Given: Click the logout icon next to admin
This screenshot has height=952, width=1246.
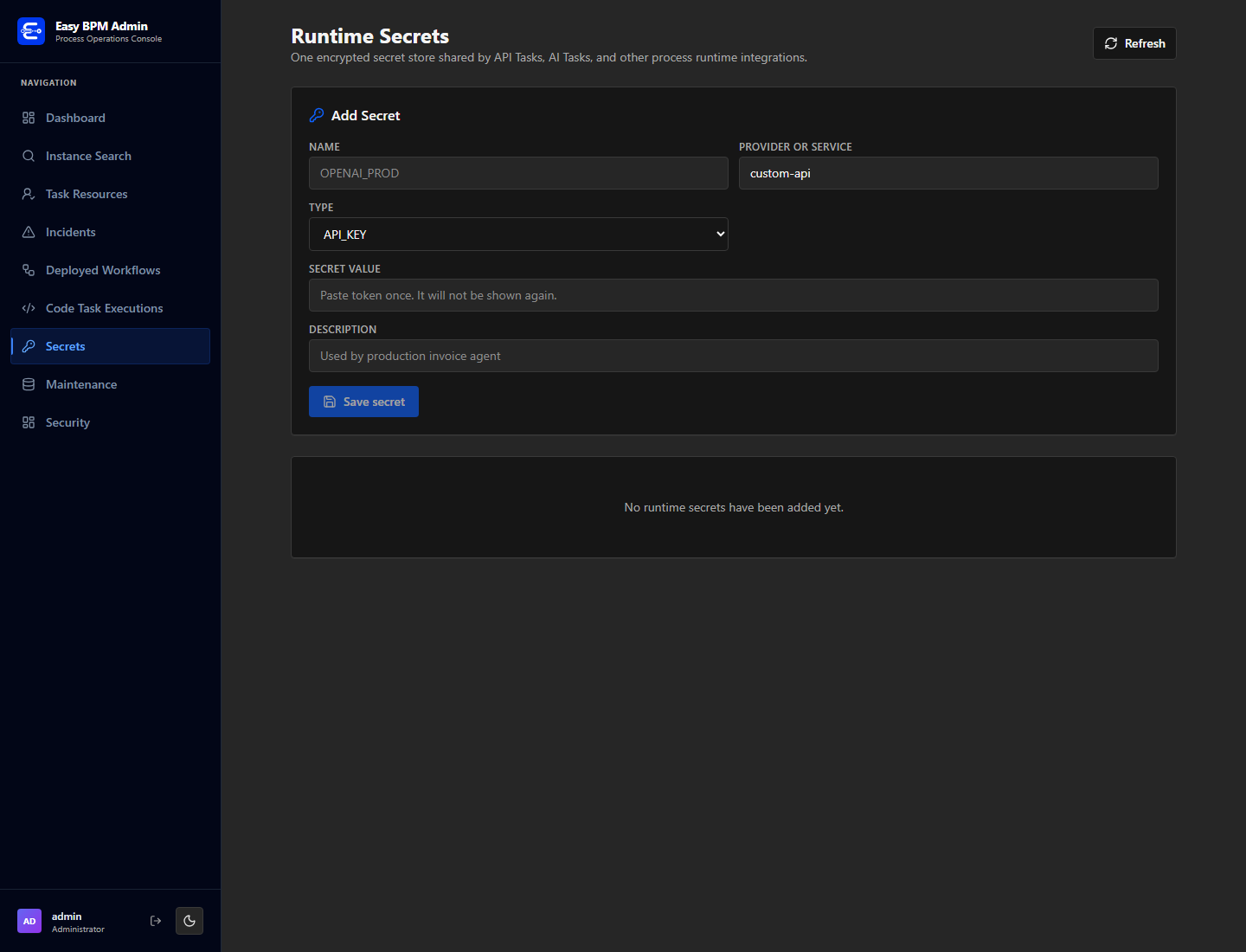Looking at the screenshot, I should 156,921.
